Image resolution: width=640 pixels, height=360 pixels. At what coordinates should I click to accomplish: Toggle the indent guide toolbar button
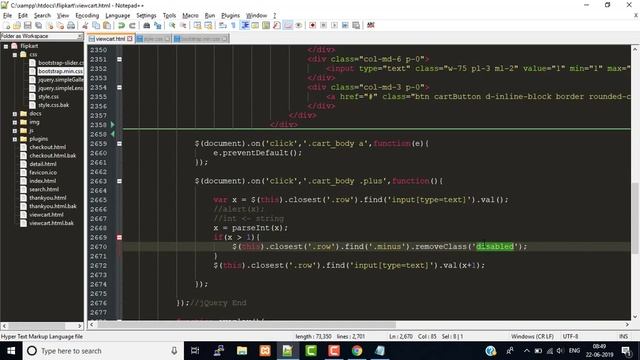pos(245,25)
